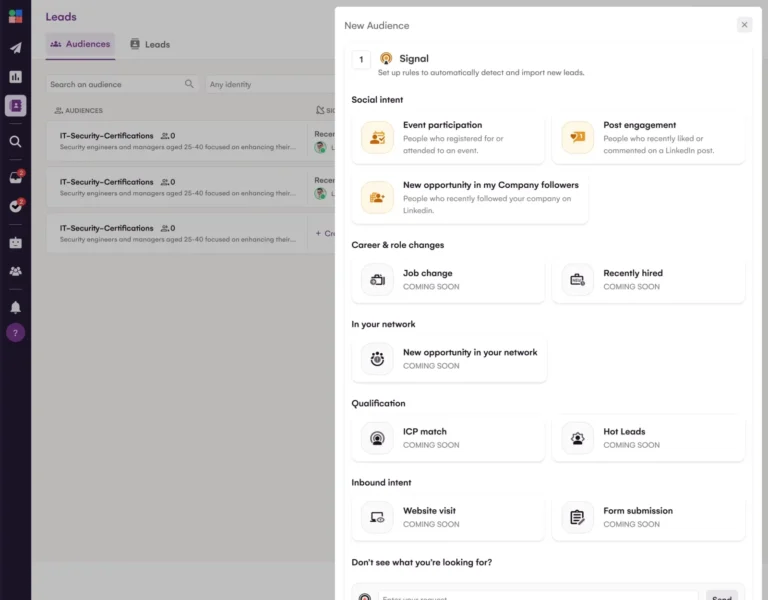Click the Post engagement heart icon
Screen dimensions: 768x600
pyautogui.click(x=577, y=138)
